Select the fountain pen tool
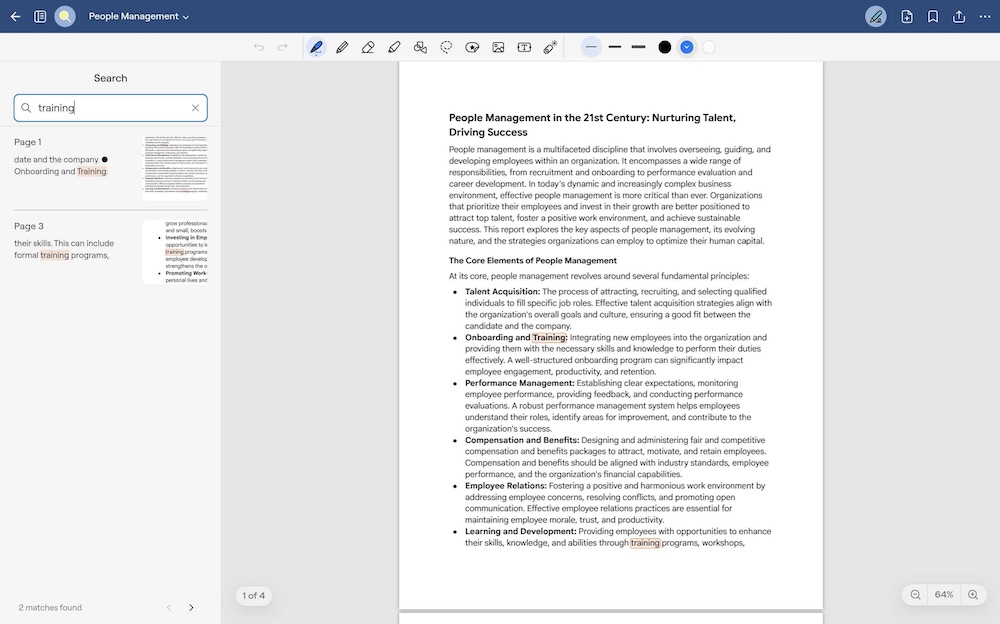Viewport: 1000px width, 624px height. 316,47
